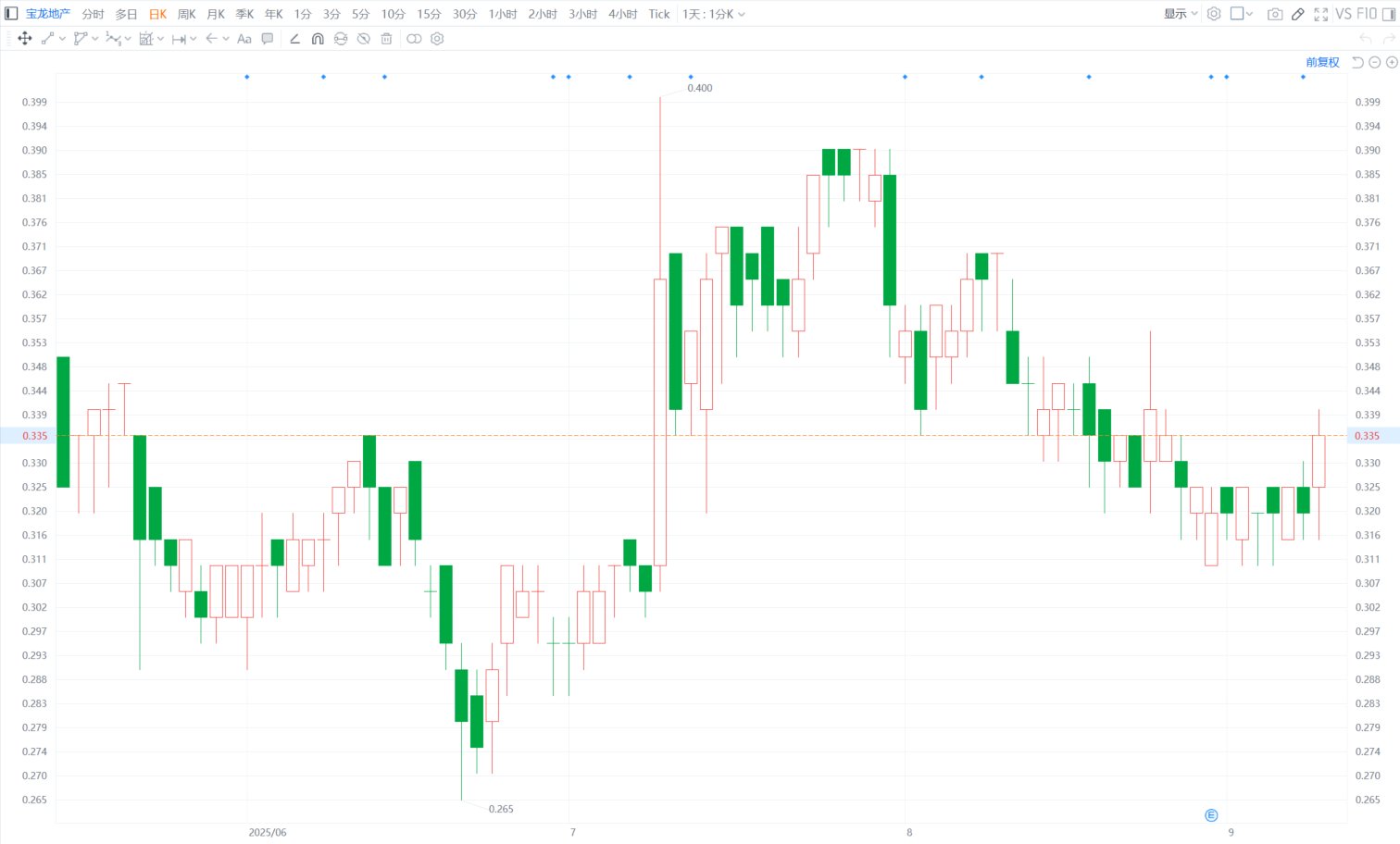Select the wave pattern drawing tool
The width and height of the screenshot is (1400, 844).
click(x=113, y=39)
